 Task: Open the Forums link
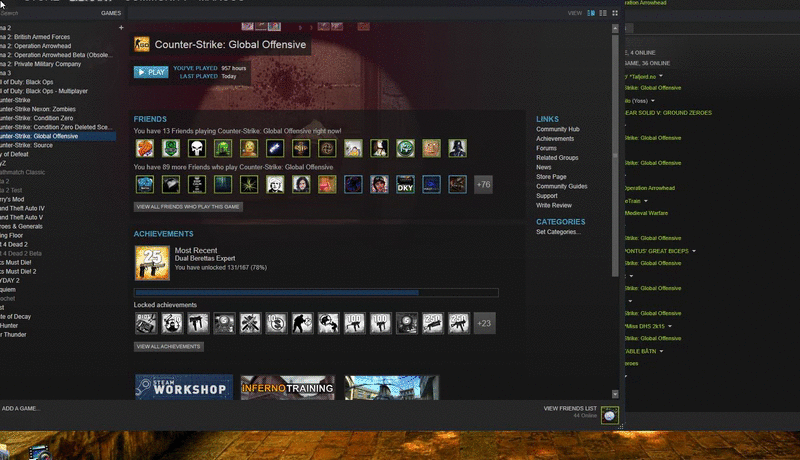coord(546,148)
